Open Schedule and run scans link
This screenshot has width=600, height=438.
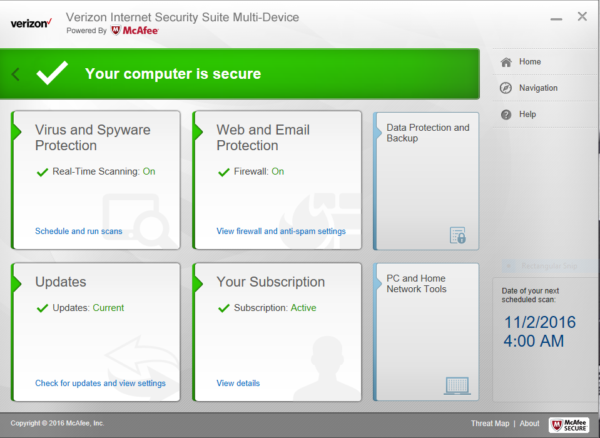point(78,231)
